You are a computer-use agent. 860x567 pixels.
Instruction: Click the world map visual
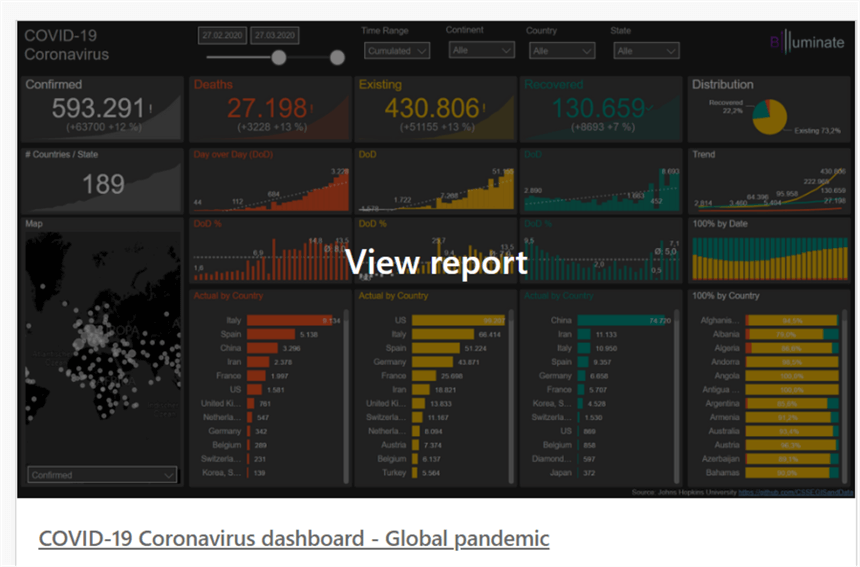click(103, 348)
